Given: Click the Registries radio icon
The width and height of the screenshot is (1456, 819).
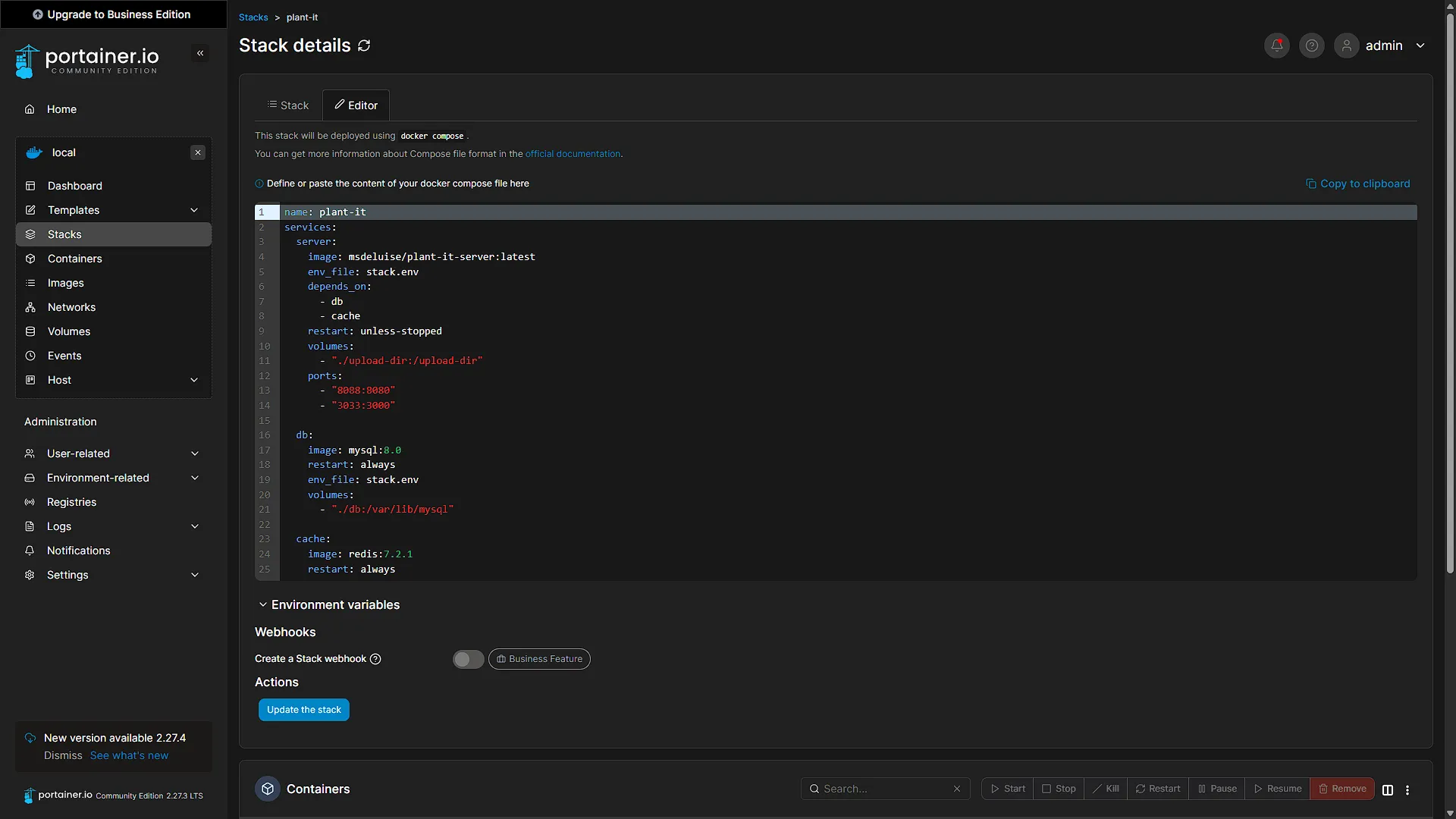Looking at the screenshot, I should pyautogui.click(x=30, y=502).
